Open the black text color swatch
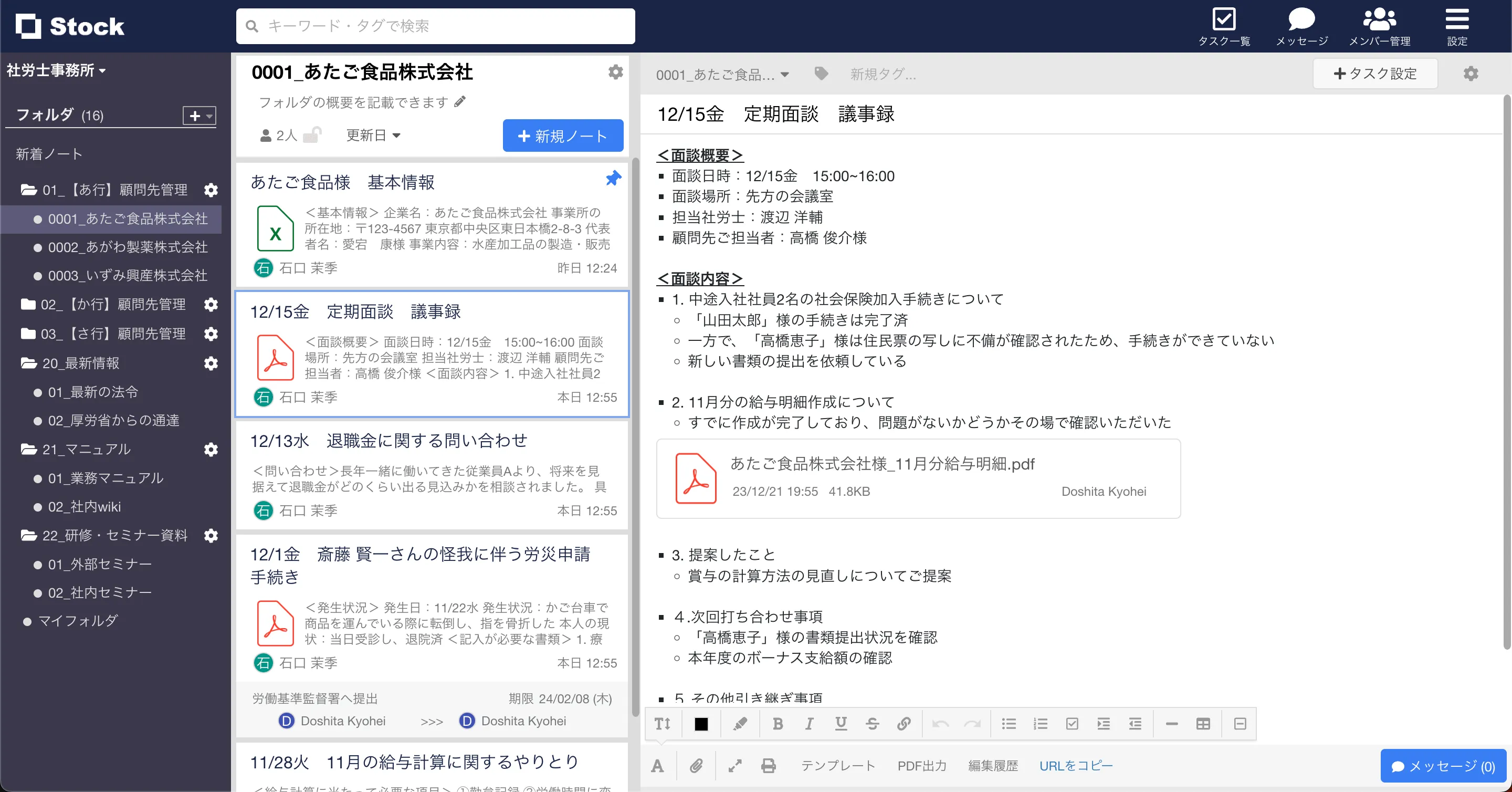1512x792 pixels. [701, 724]
